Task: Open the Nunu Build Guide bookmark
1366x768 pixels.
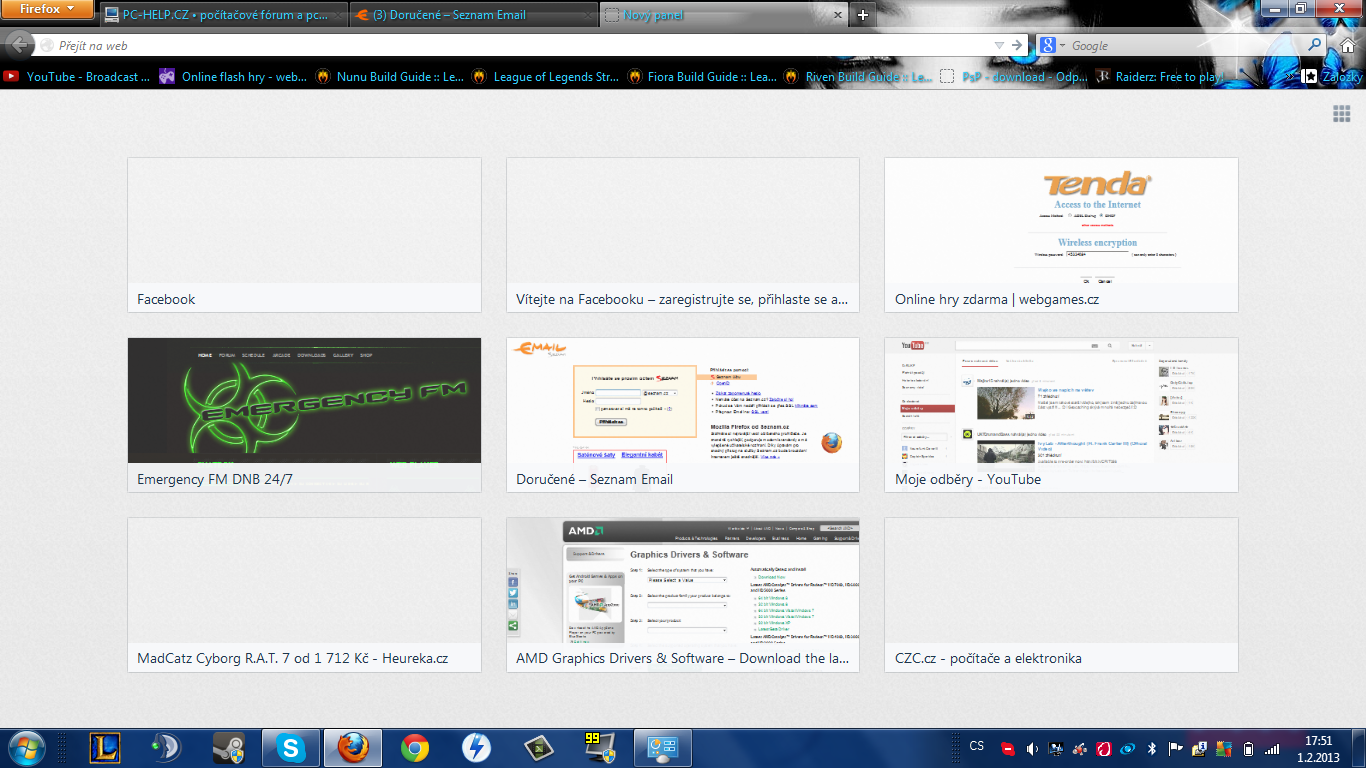Action: click(x=389, y=76)
